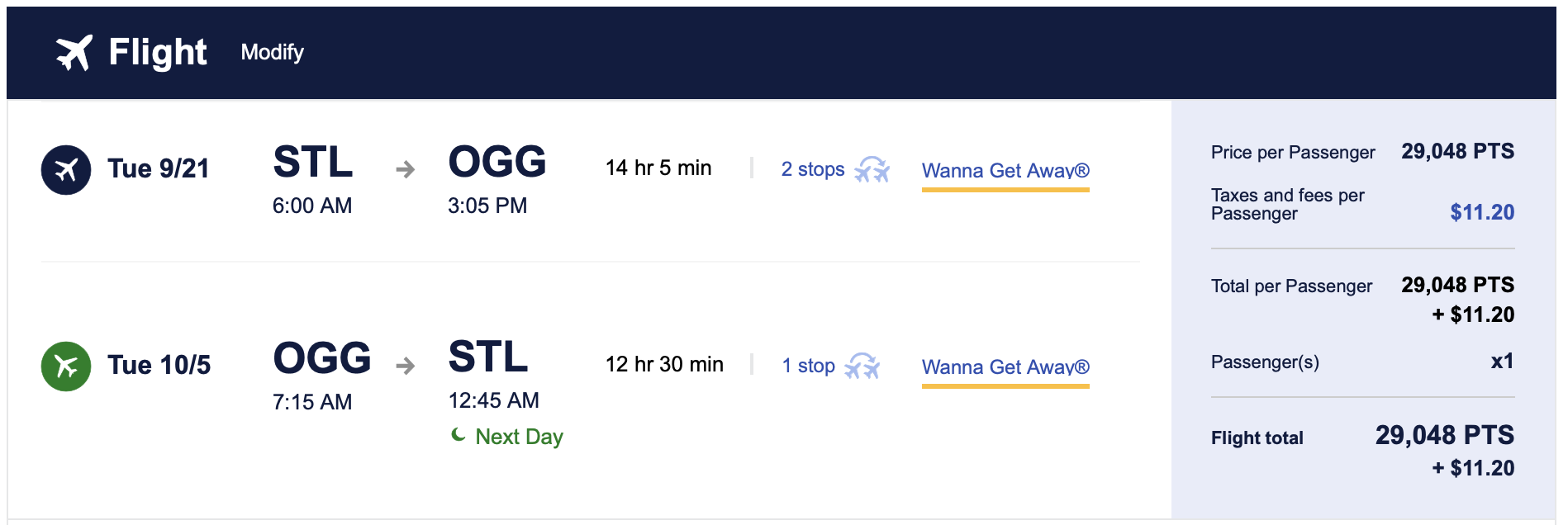The width and height of the screenshot is (1568, 525).
Task: Click the Tue 10/5 return date
Action: pos(159,366)
